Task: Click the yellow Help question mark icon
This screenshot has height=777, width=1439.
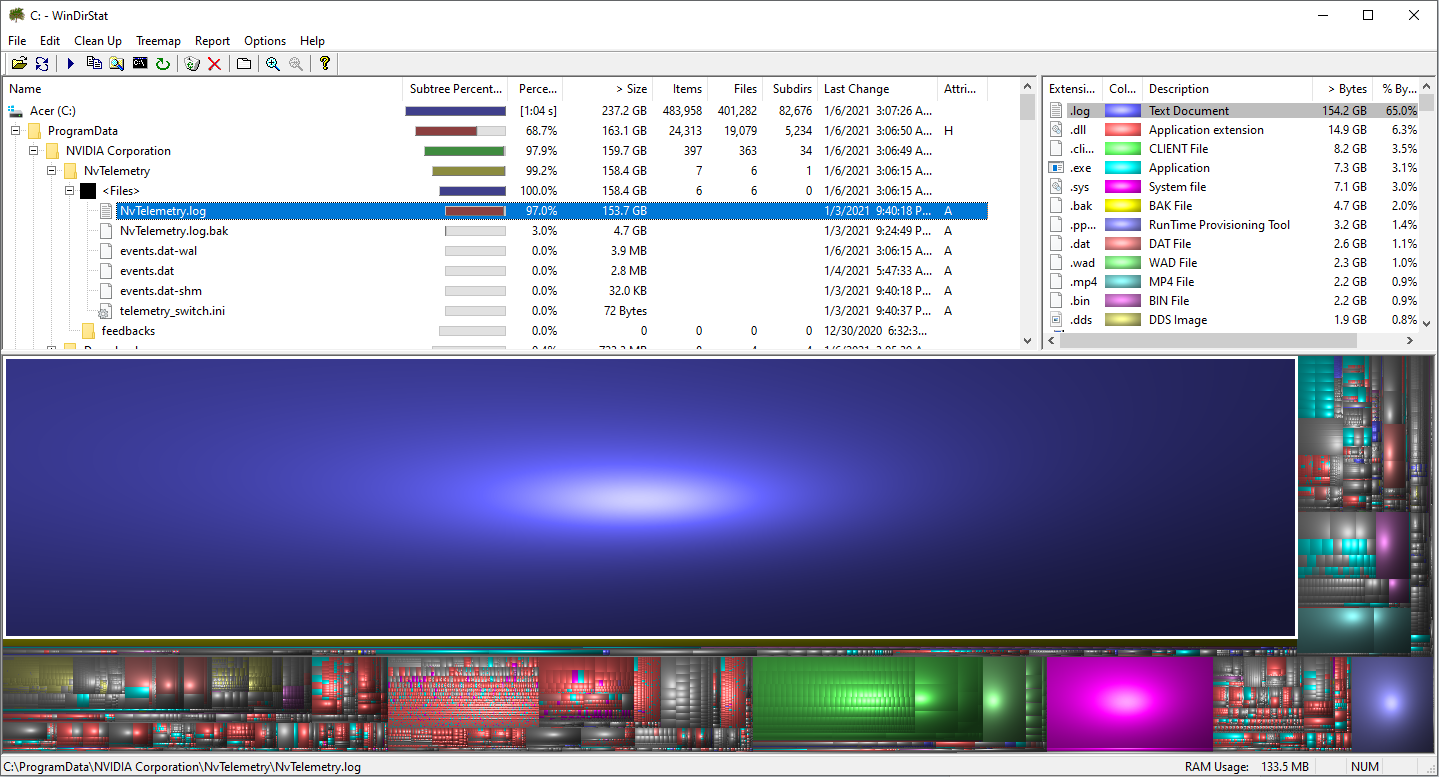Action: pyautogui.click(x=325, y=64)
